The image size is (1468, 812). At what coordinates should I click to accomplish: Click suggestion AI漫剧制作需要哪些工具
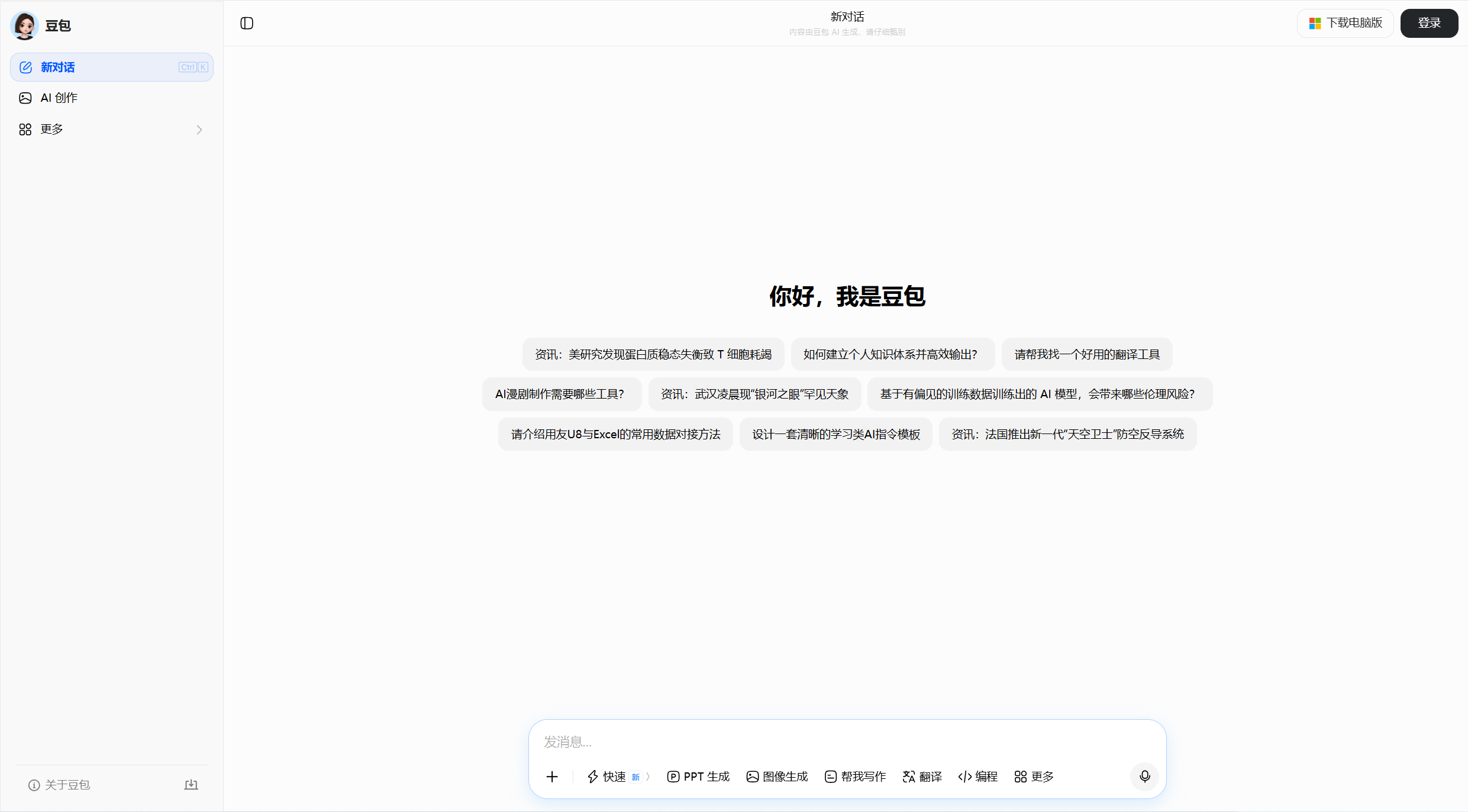[562, 394]
